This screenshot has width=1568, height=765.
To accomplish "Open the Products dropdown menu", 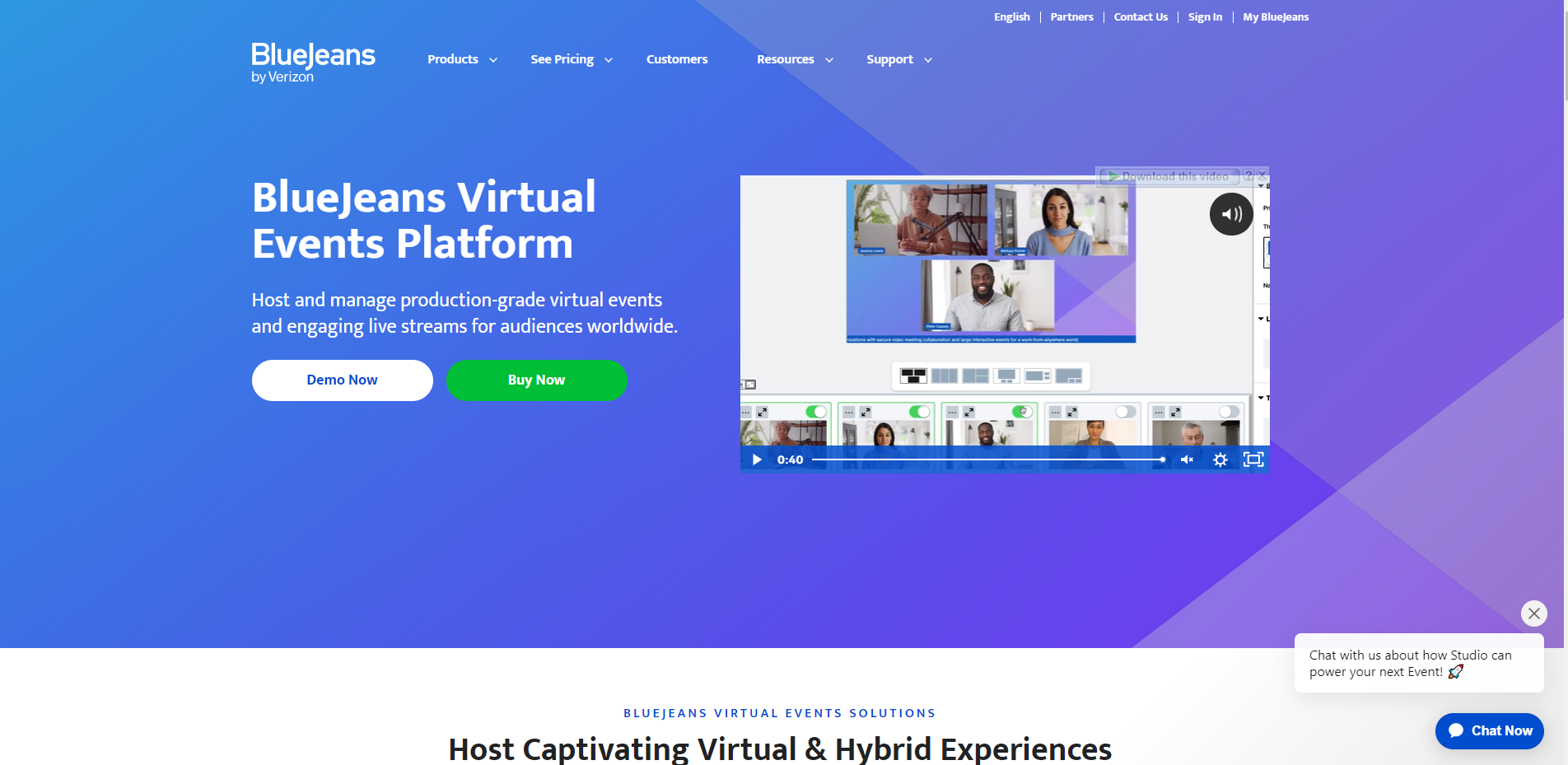I will click(453, 59).
